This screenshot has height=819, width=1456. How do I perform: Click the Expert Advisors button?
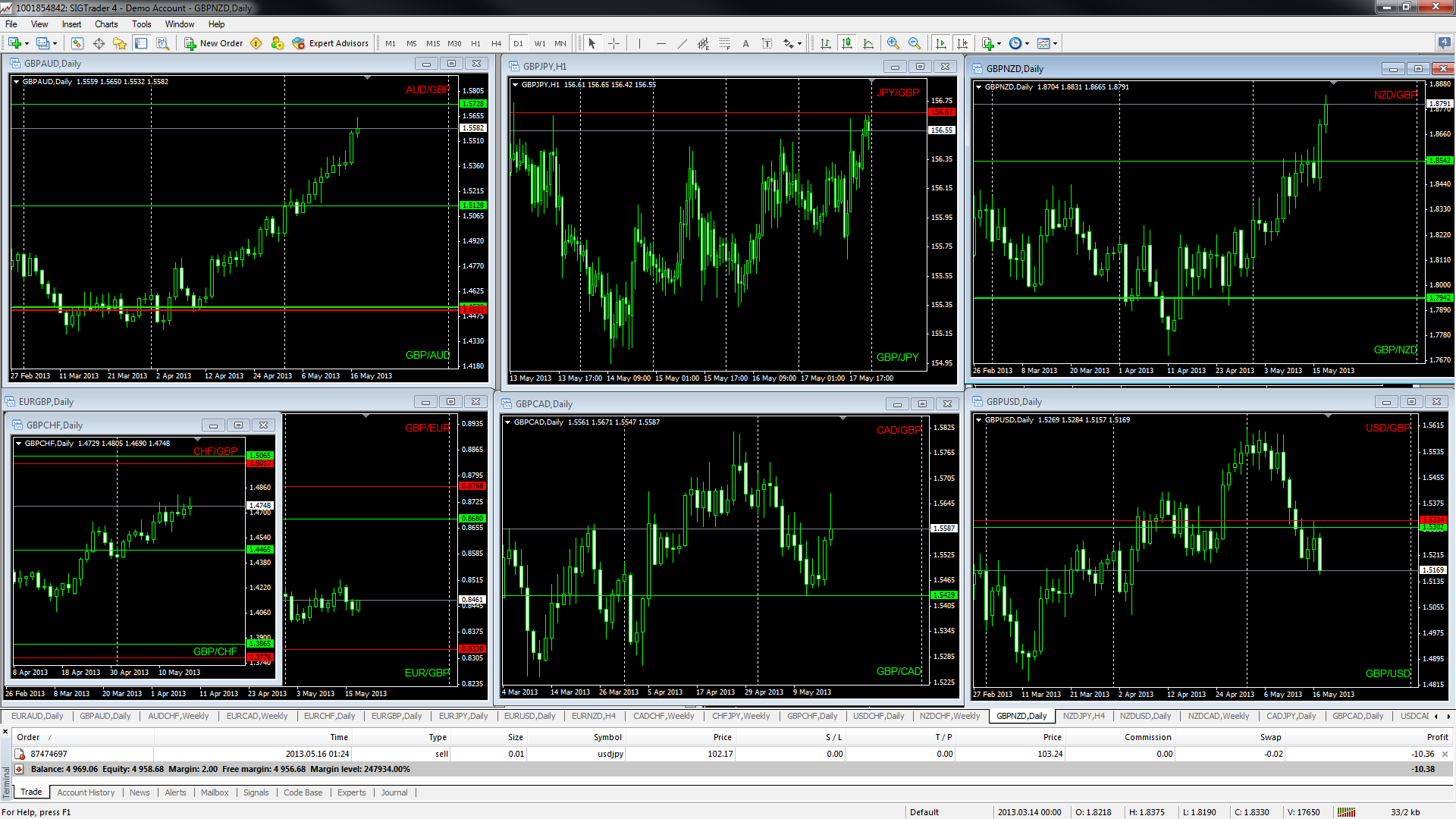pyautogui.click(x=331, y=43)
